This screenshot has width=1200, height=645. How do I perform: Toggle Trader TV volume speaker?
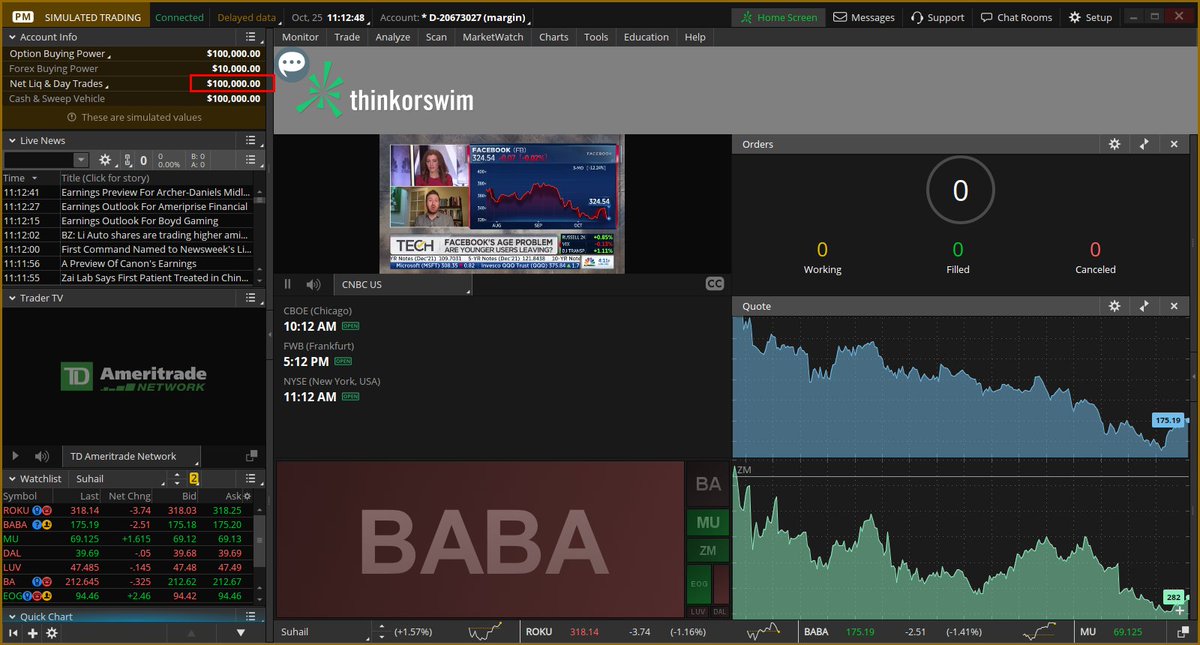(42, 456)
